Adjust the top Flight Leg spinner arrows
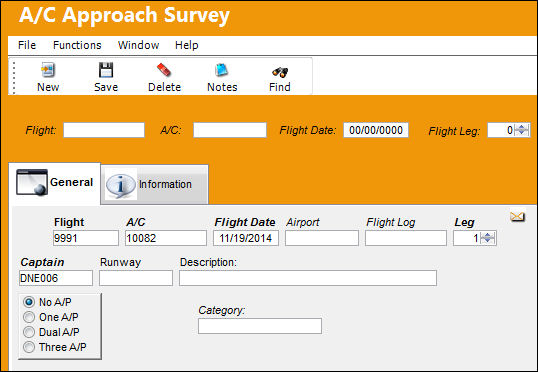The image size is (538, 372). pos(522,130)
